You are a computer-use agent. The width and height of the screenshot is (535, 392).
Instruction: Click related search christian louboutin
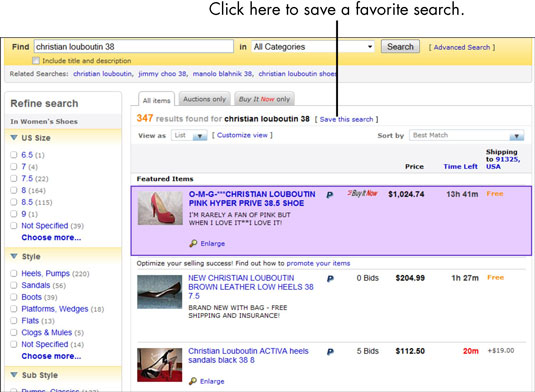pos(102,74)
